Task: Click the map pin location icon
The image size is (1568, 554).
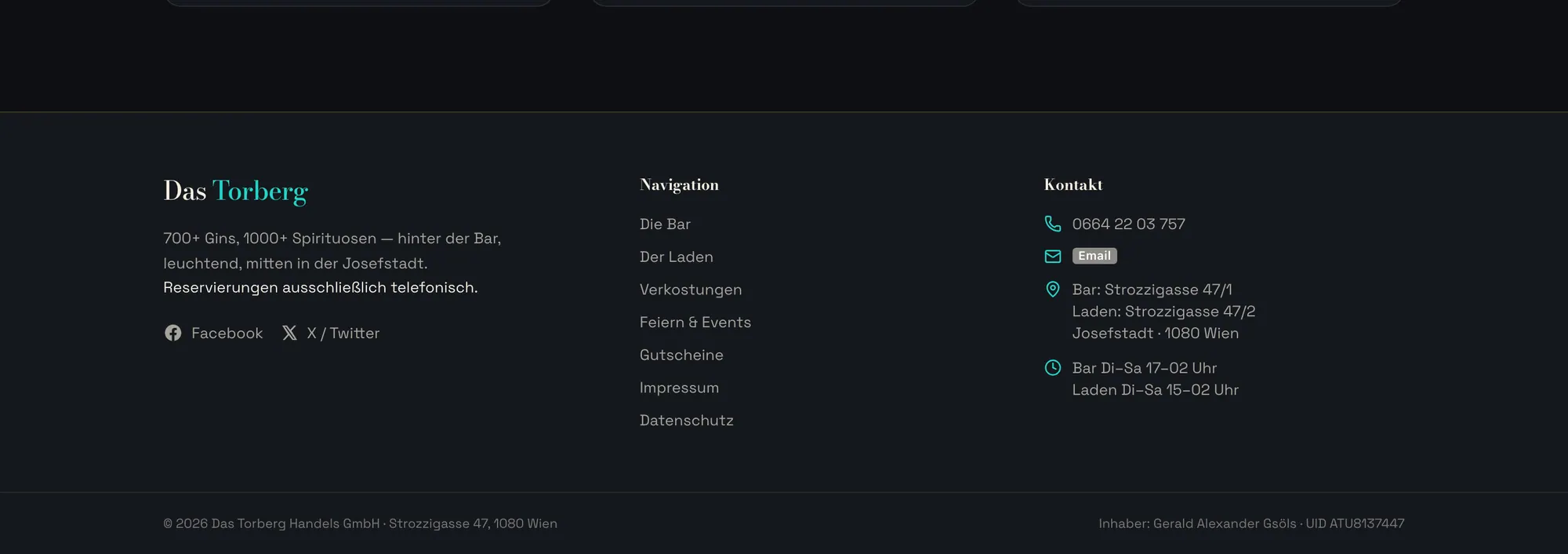Action: (x=1053, y=290)
